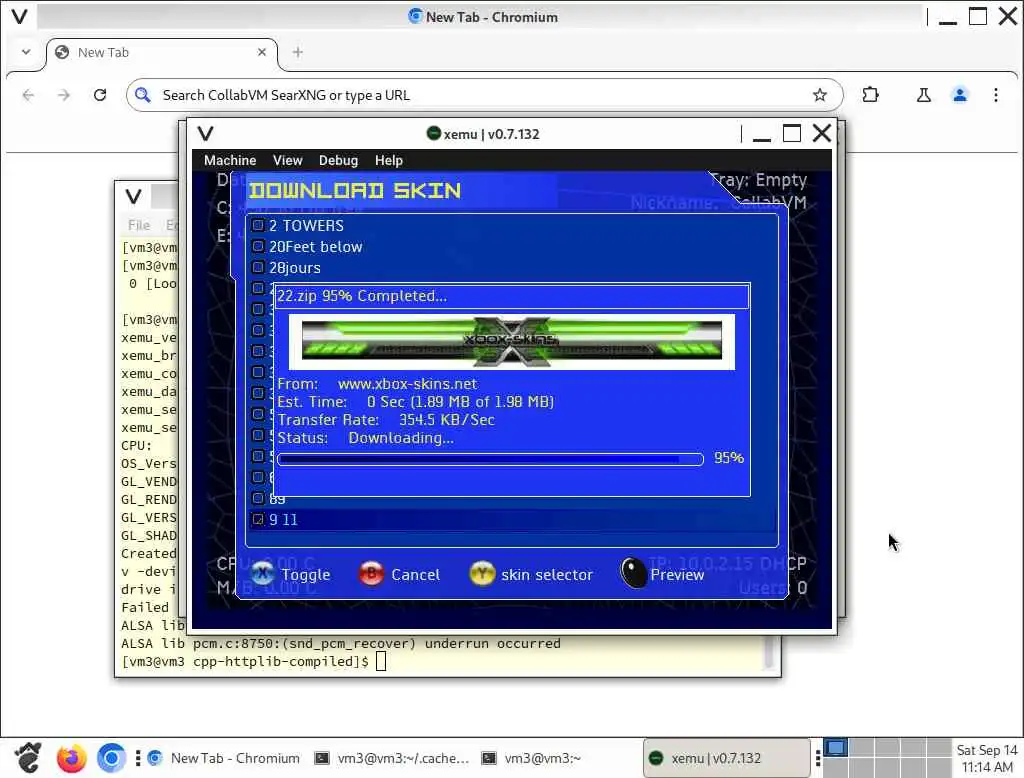The image size is (1024, 778).
Task: Expand Chromium tab search dropdown arrow
Action: [26, 52]
